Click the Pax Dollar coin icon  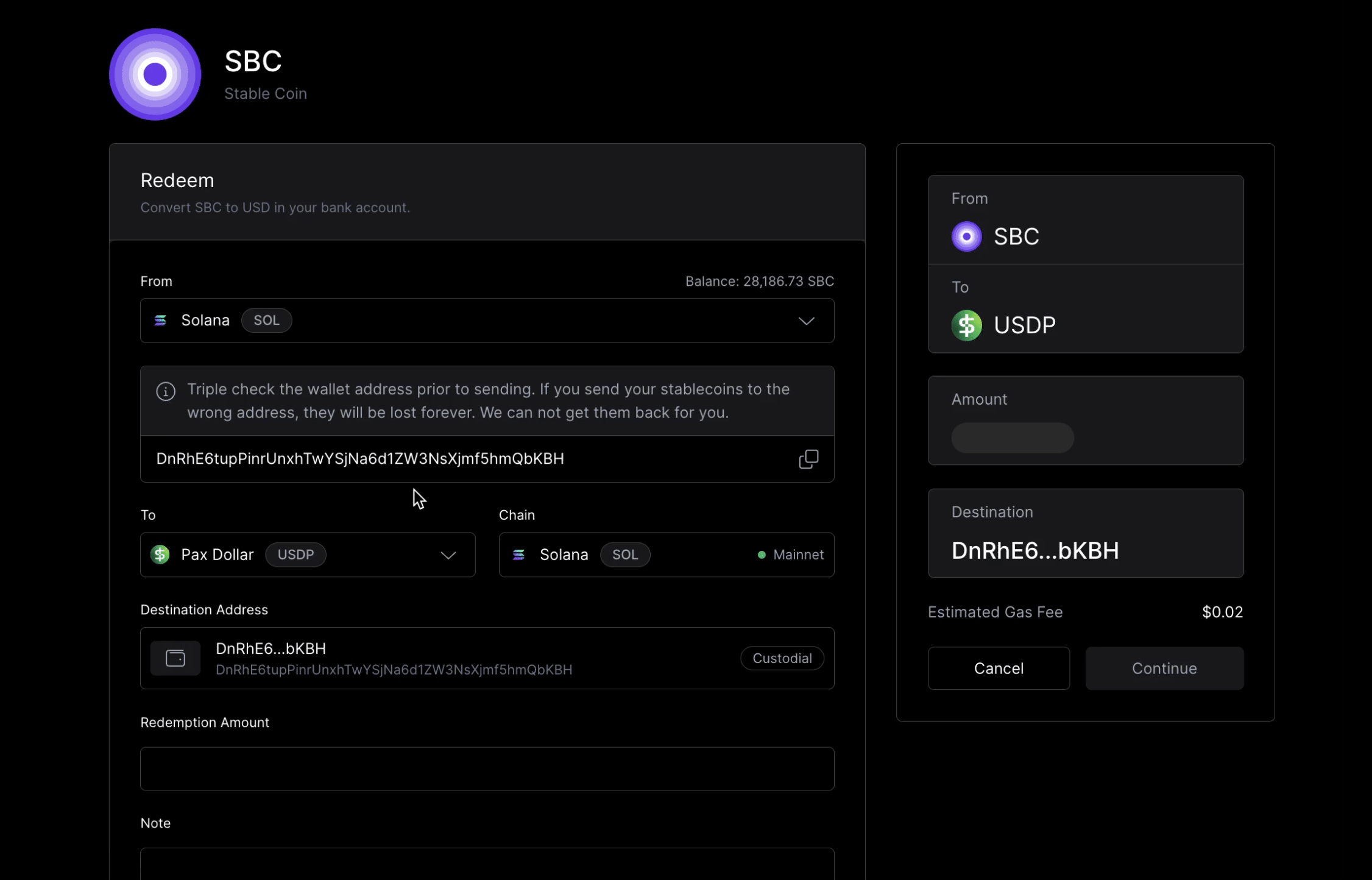pos(160,555)
